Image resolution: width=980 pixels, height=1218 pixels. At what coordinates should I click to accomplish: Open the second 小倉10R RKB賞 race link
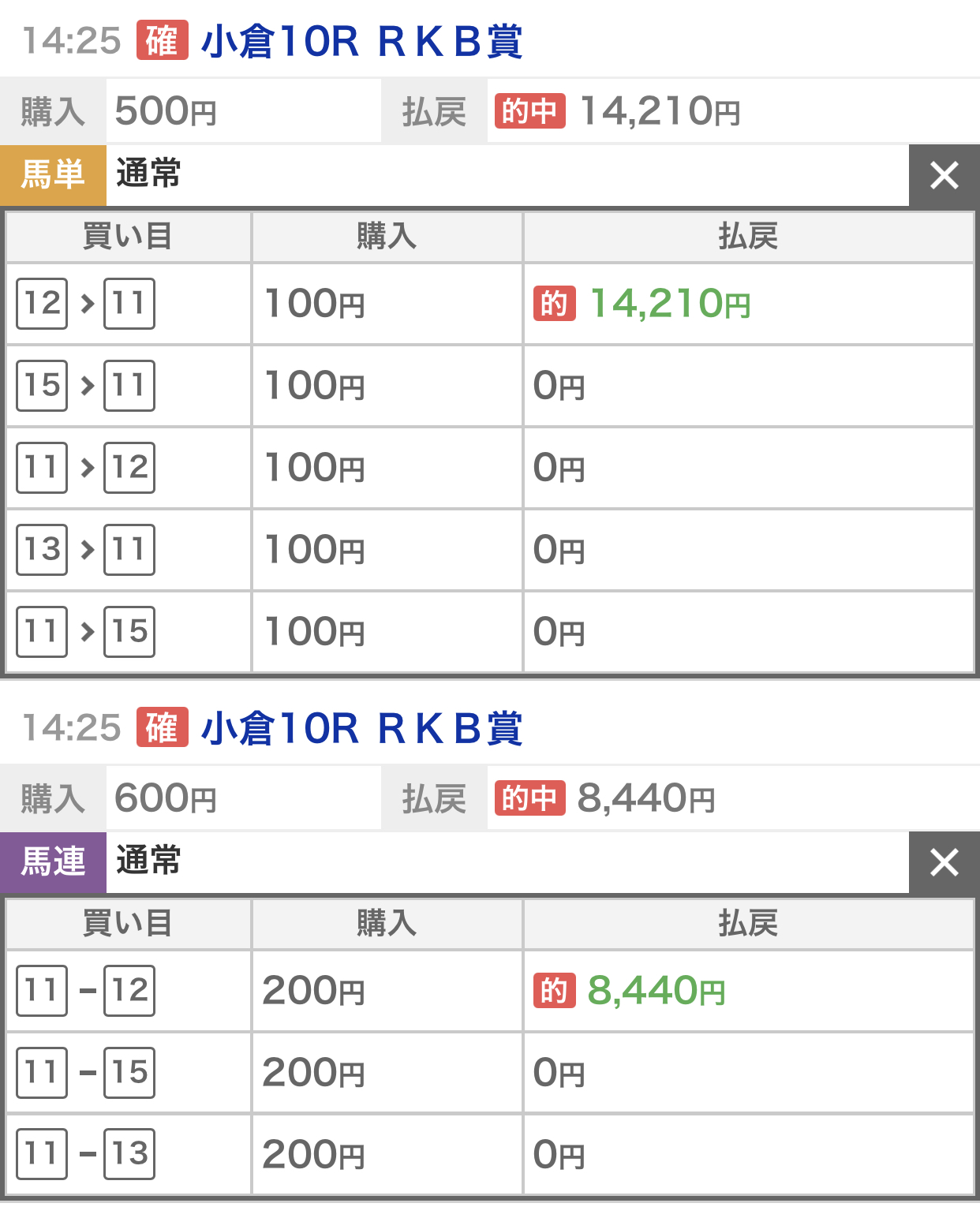coord(361,728)
